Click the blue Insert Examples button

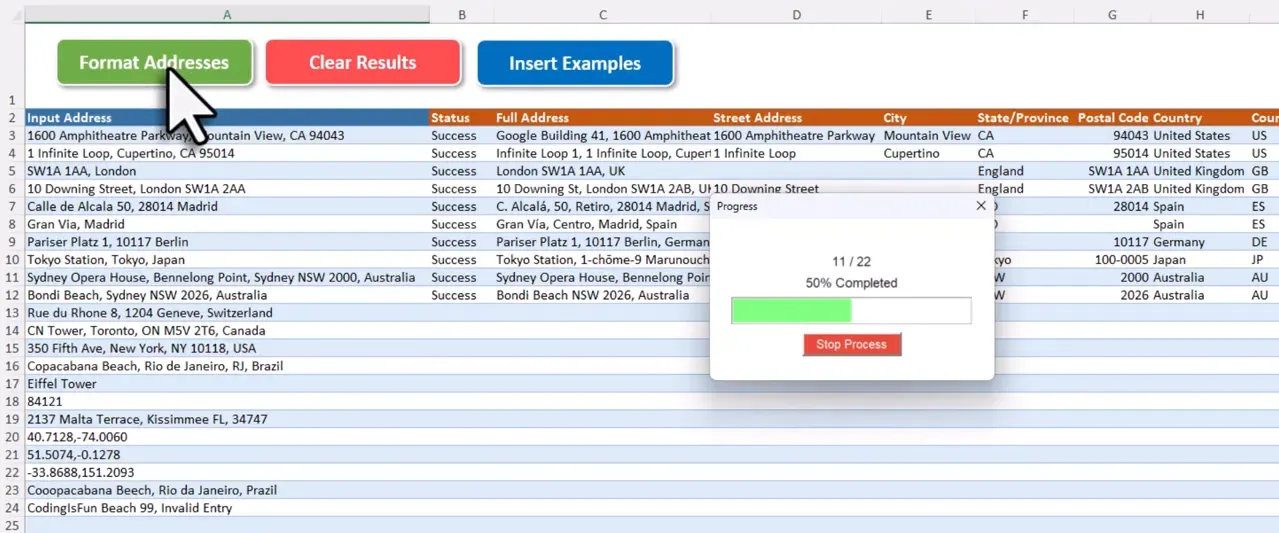point(575,63)
